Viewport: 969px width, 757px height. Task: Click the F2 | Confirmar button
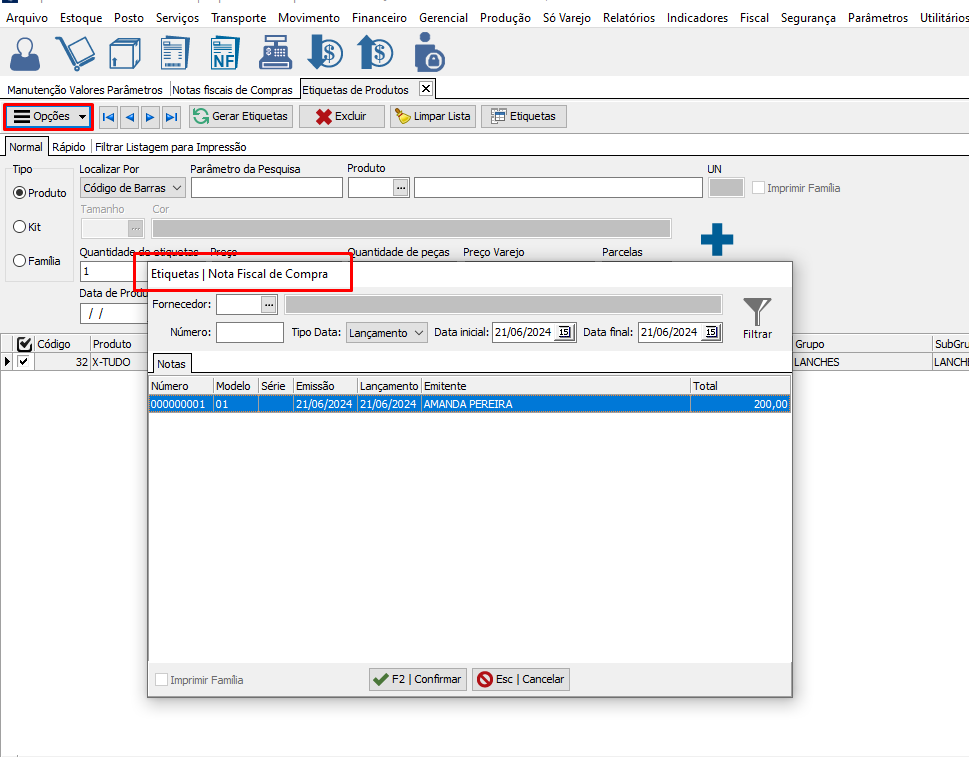coord(417,679)
